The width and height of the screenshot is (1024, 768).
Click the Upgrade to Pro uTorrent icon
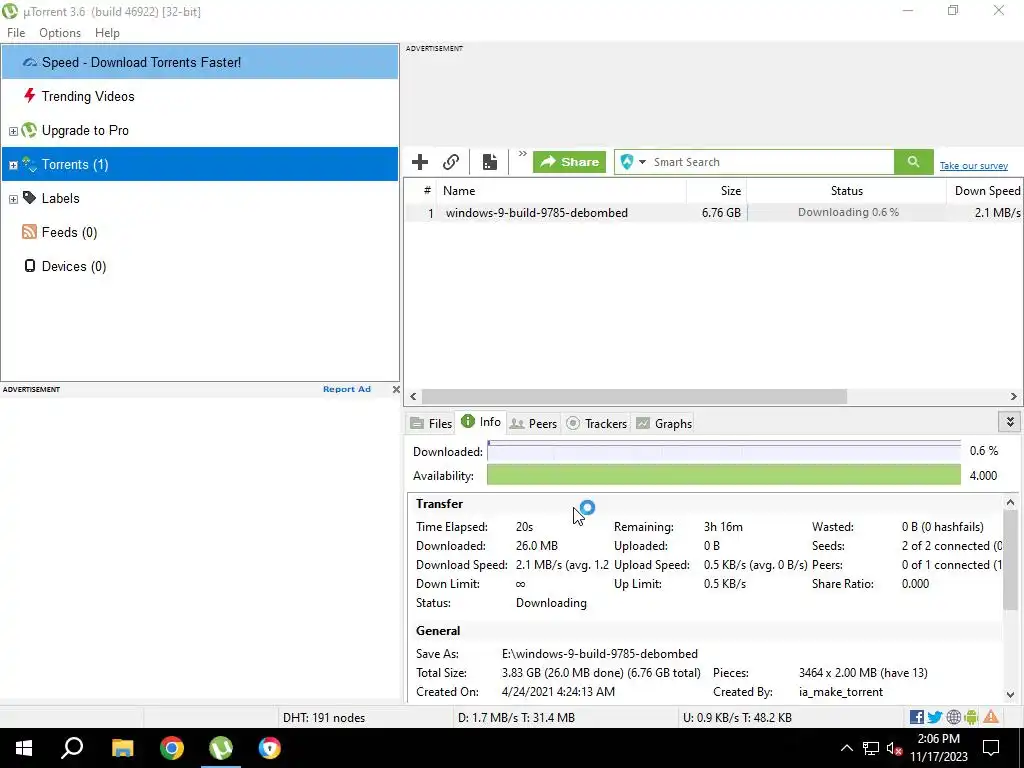point(29,130)
